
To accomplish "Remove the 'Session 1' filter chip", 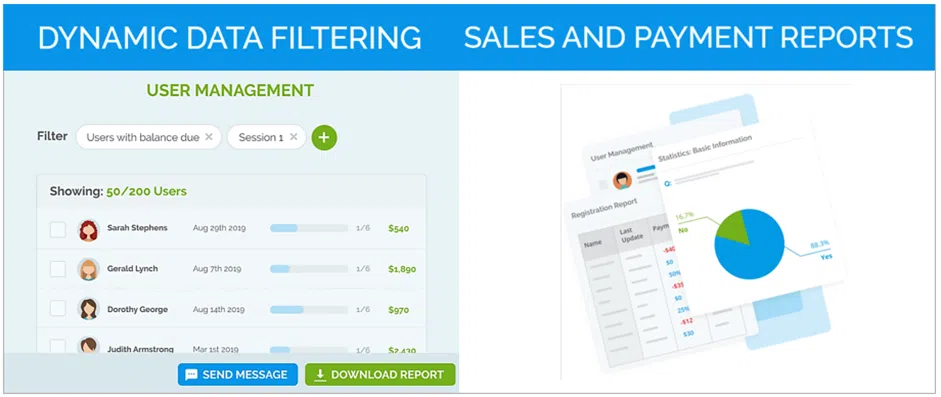I will click(x=293, y=137).
